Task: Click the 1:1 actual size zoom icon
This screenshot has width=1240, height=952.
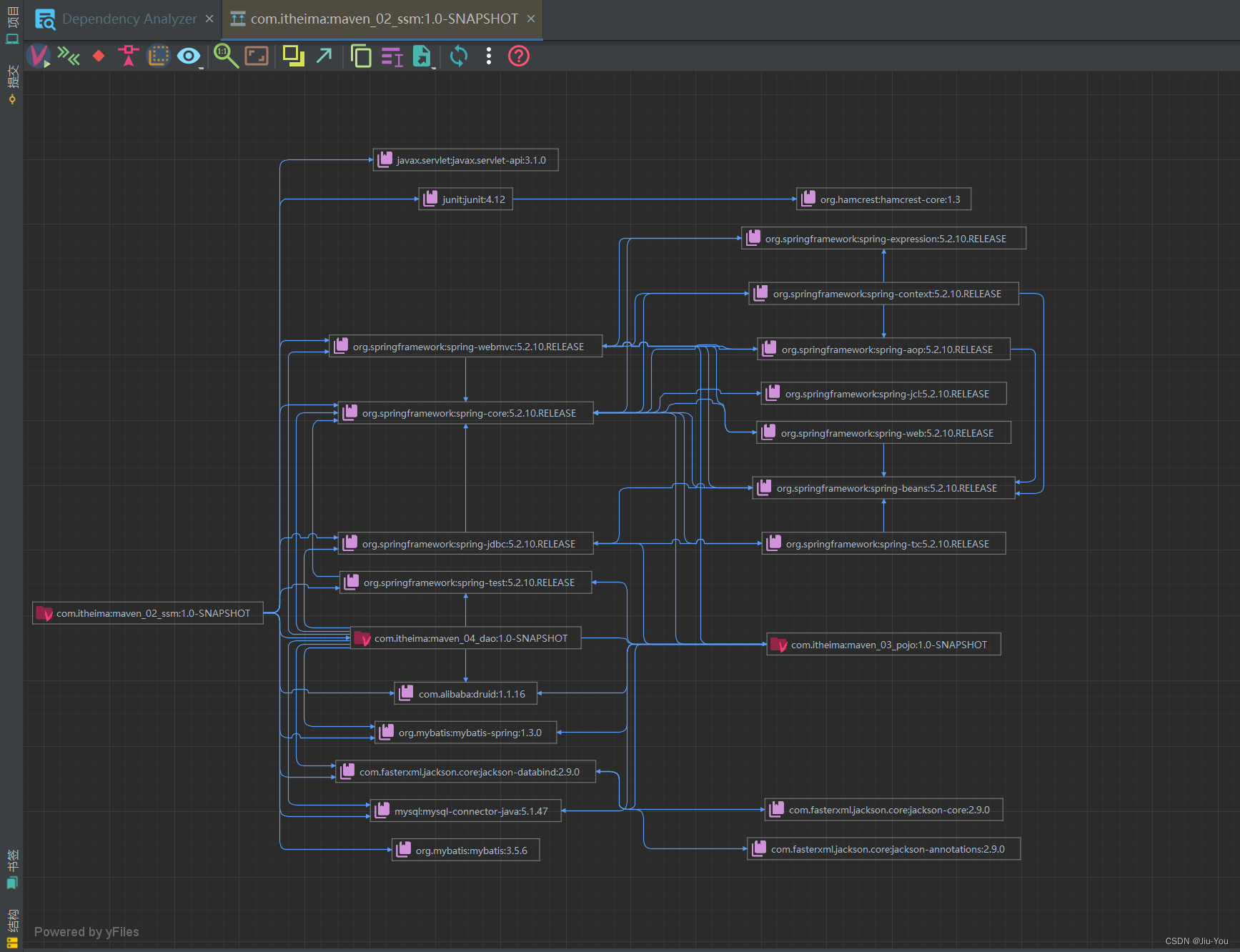Action: pos(226,56)
